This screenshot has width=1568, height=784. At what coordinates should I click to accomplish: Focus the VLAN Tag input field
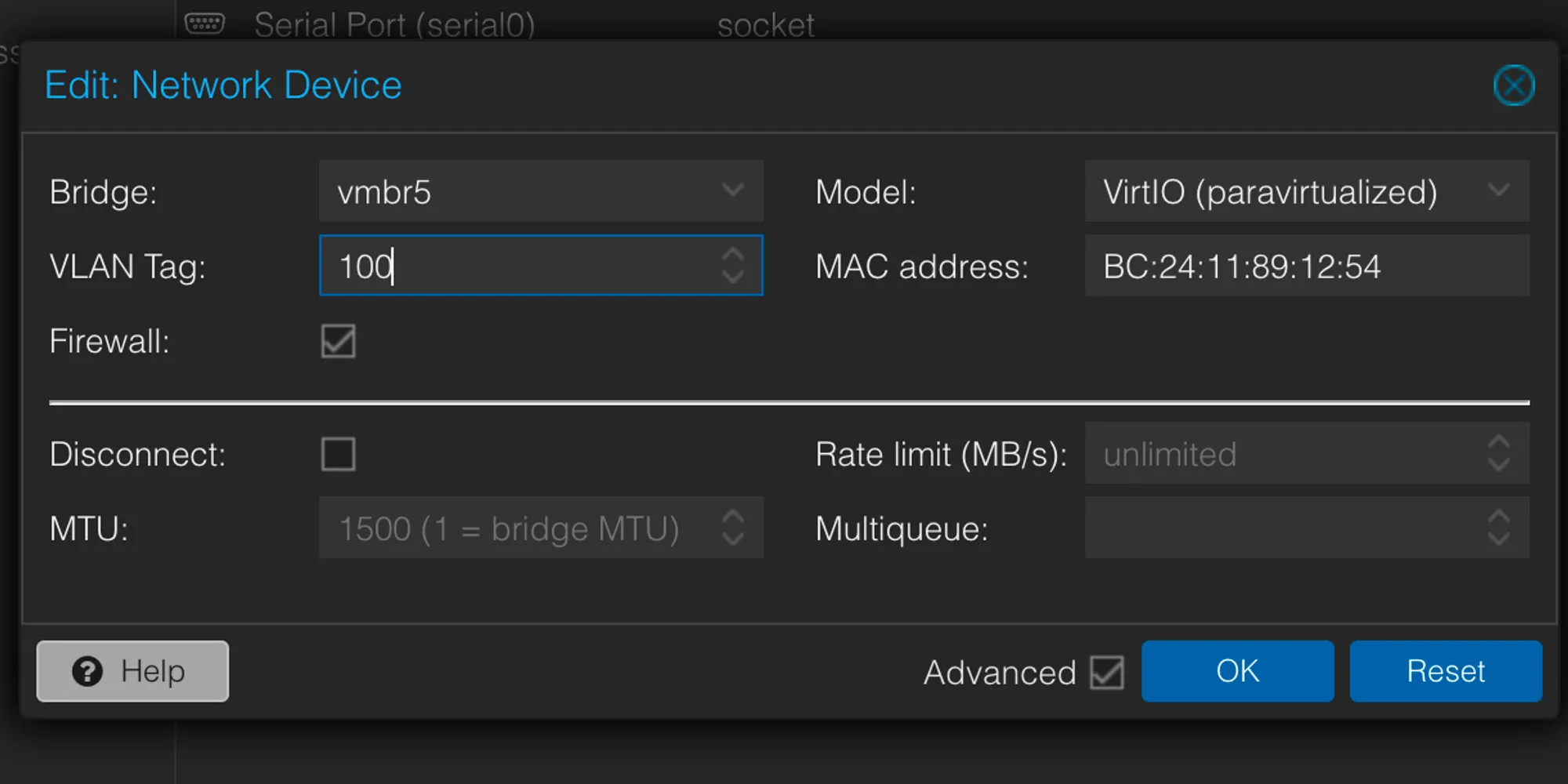click(x=517, y=267)
